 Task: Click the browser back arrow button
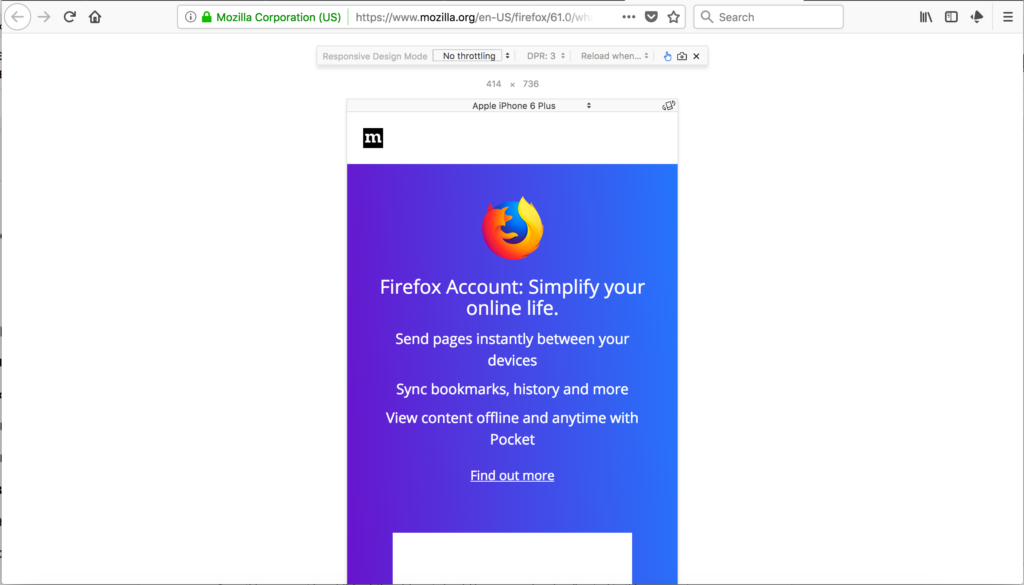[18, 17]
